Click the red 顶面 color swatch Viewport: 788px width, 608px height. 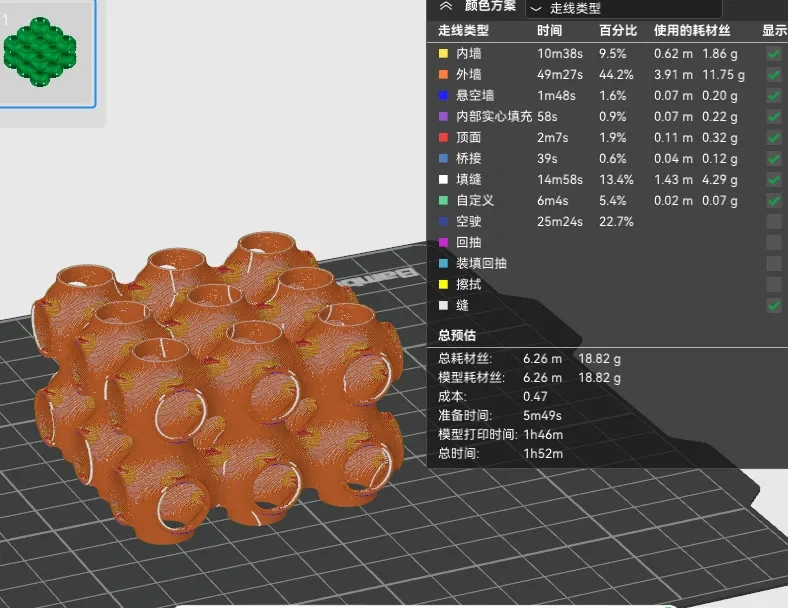pyautogui.click(x=443, y=138)
